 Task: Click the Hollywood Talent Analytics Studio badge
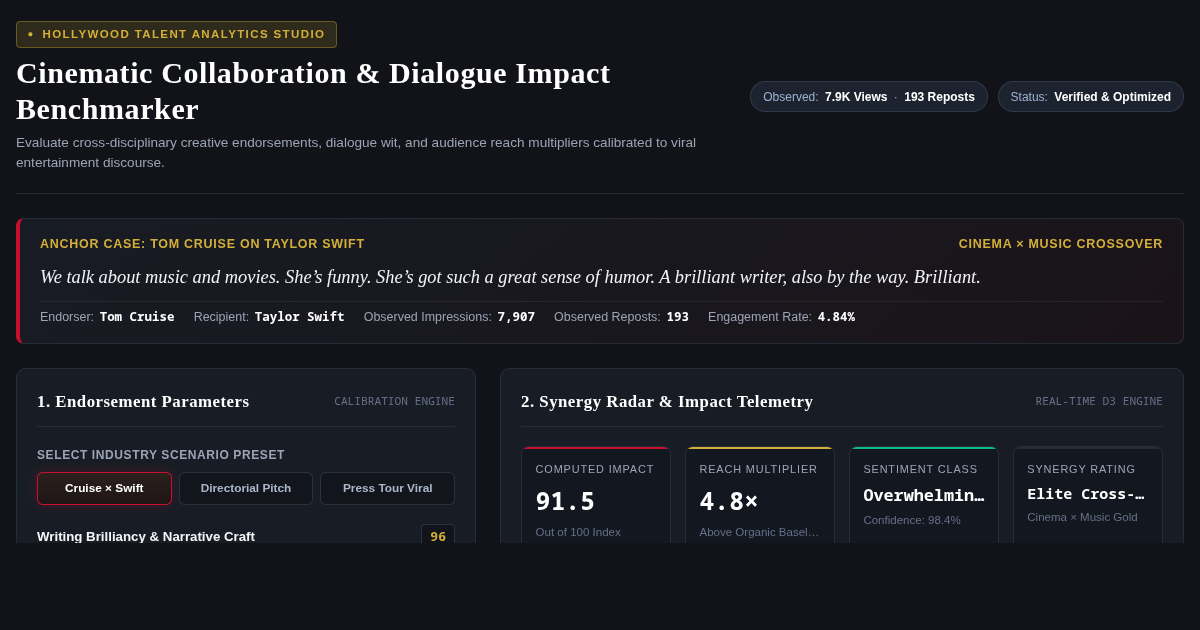[176, 34]
